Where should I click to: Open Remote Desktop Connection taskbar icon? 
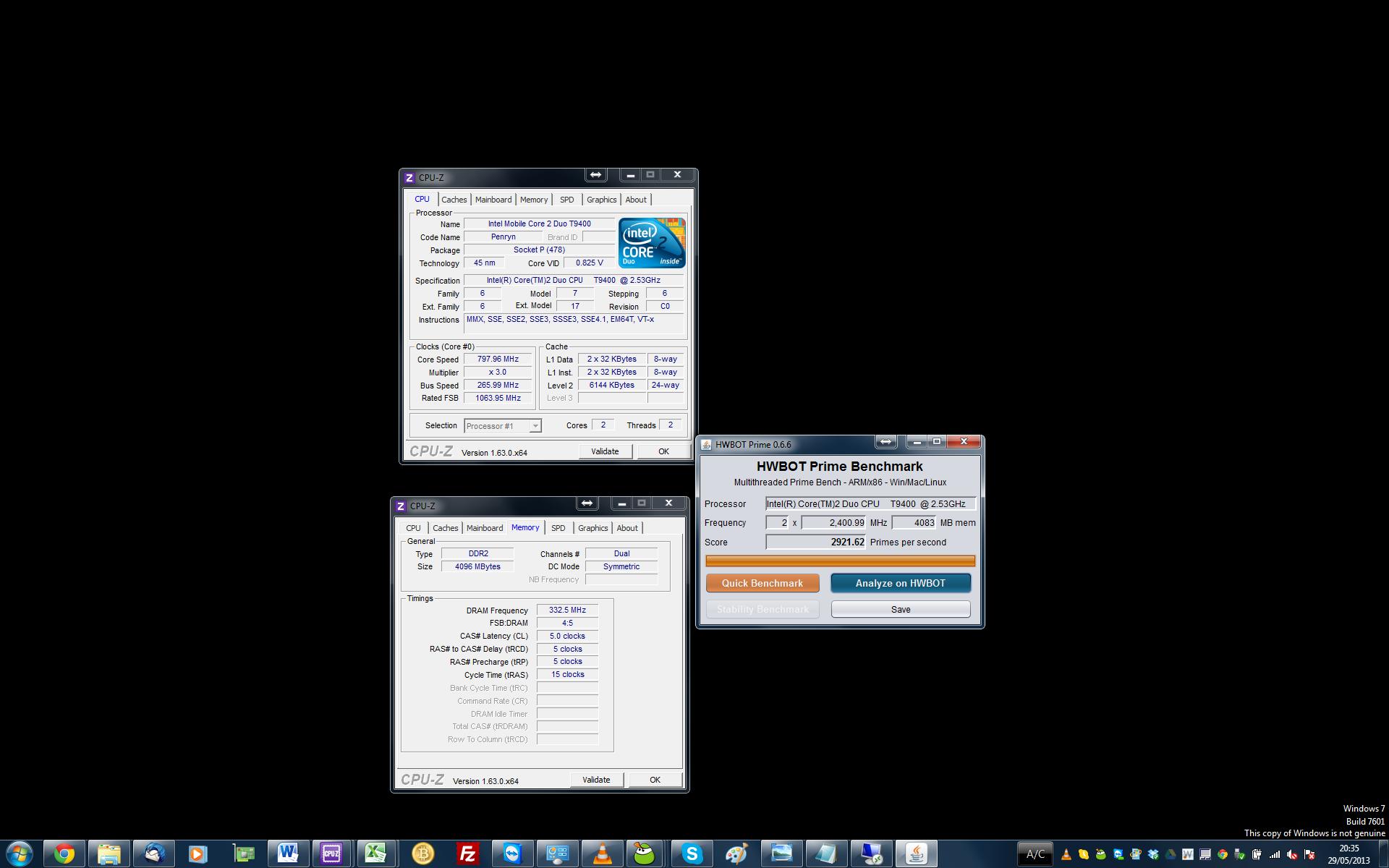point(871,854)
